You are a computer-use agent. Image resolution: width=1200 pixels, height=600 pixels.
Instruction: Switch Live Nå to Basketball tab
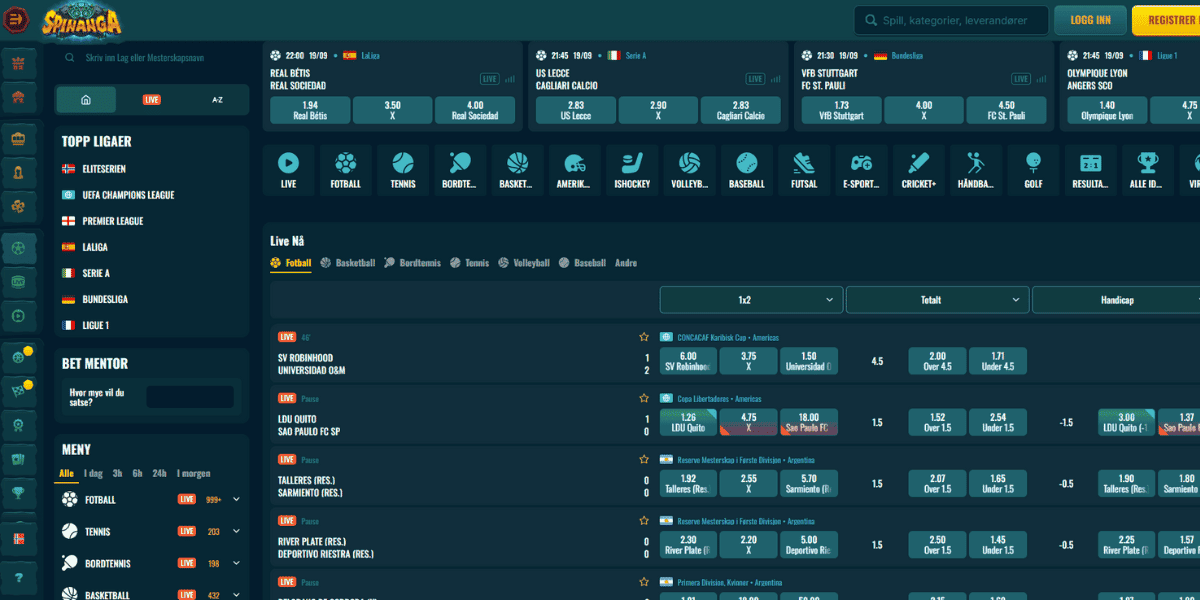[x=348, y=263]
